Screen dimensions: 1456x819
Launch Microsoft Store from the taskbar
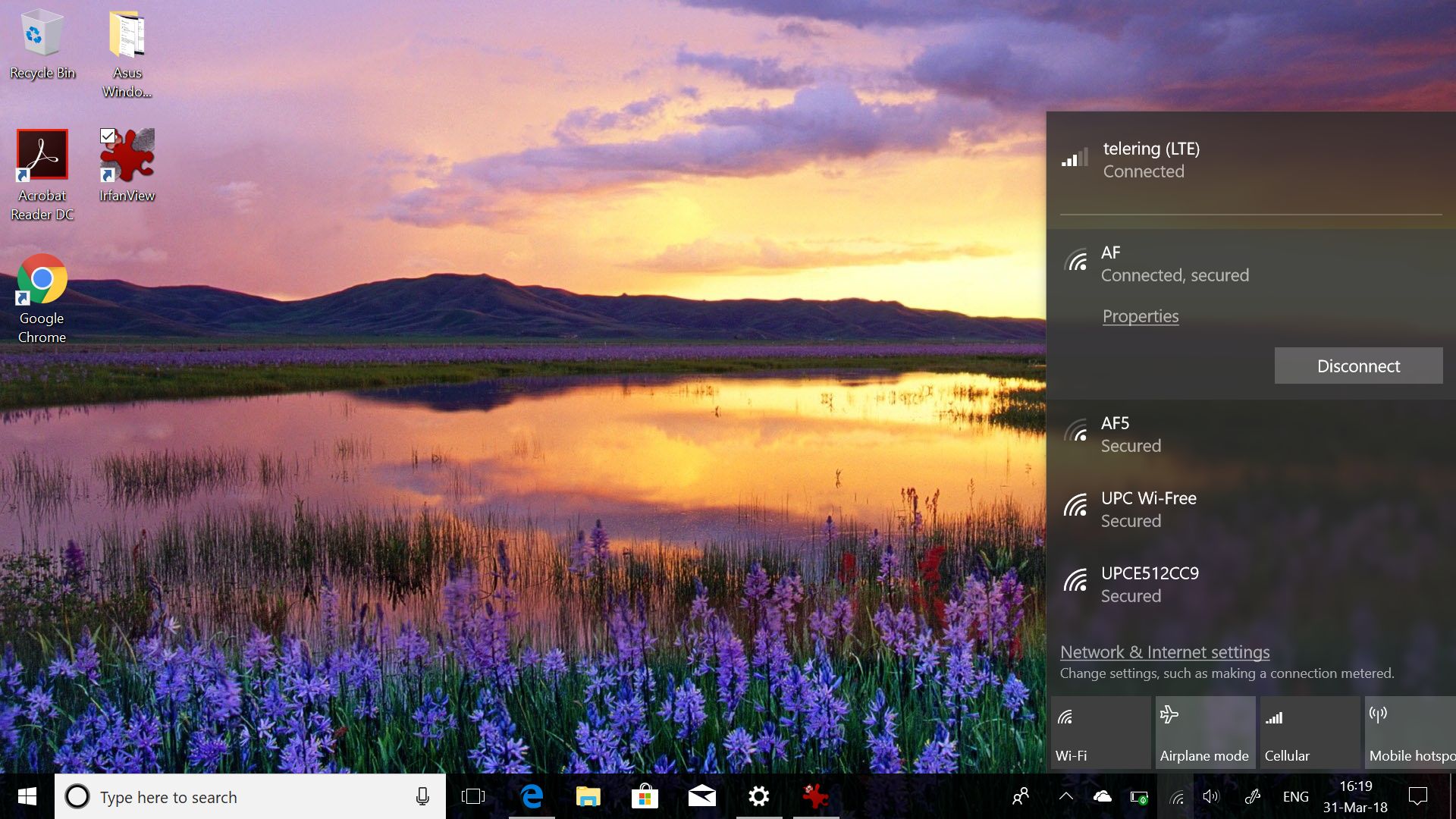point(645,796)
